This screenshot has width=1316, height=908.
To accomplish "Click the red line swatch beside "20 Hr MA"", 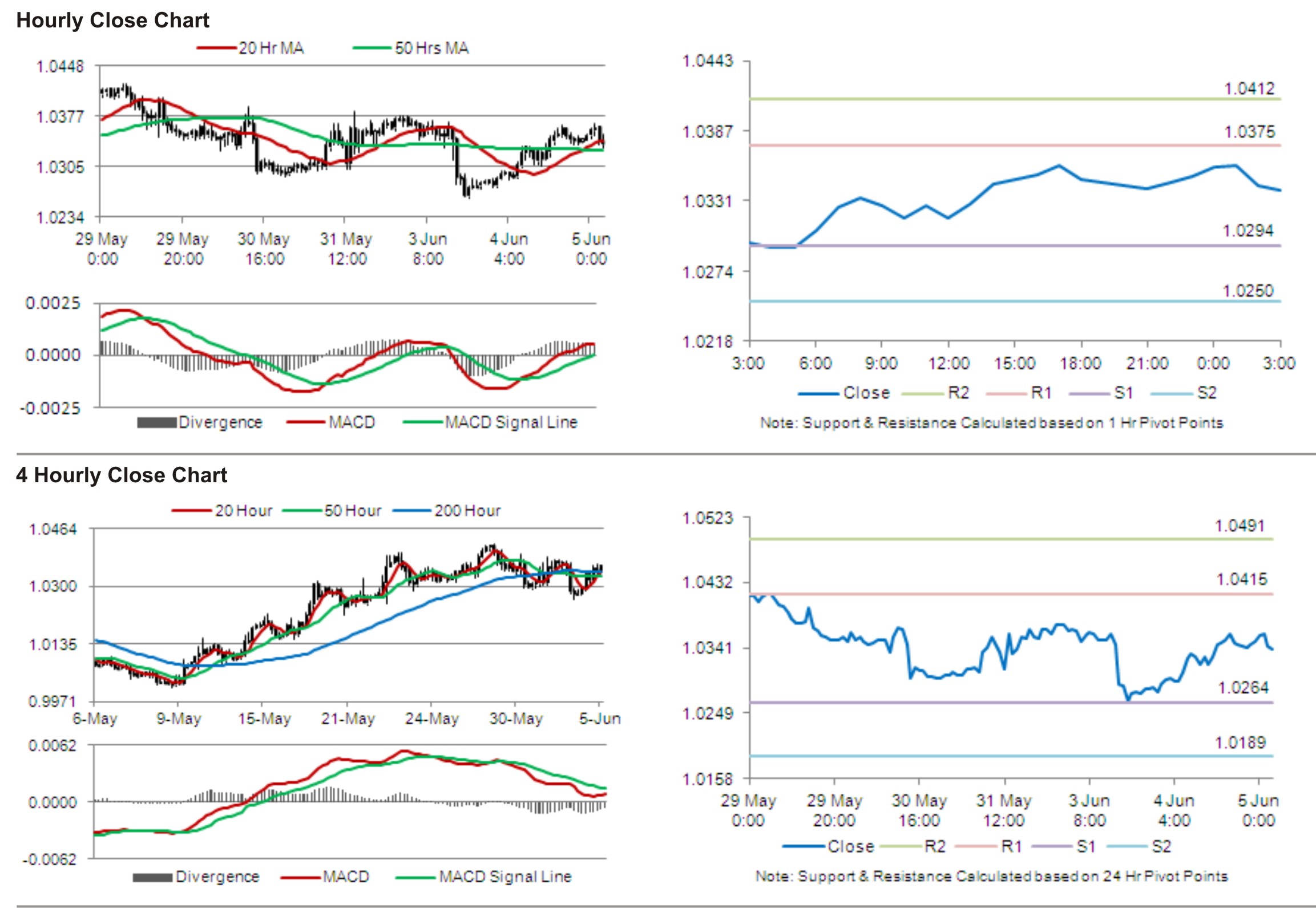I will [x=217, y=48].
